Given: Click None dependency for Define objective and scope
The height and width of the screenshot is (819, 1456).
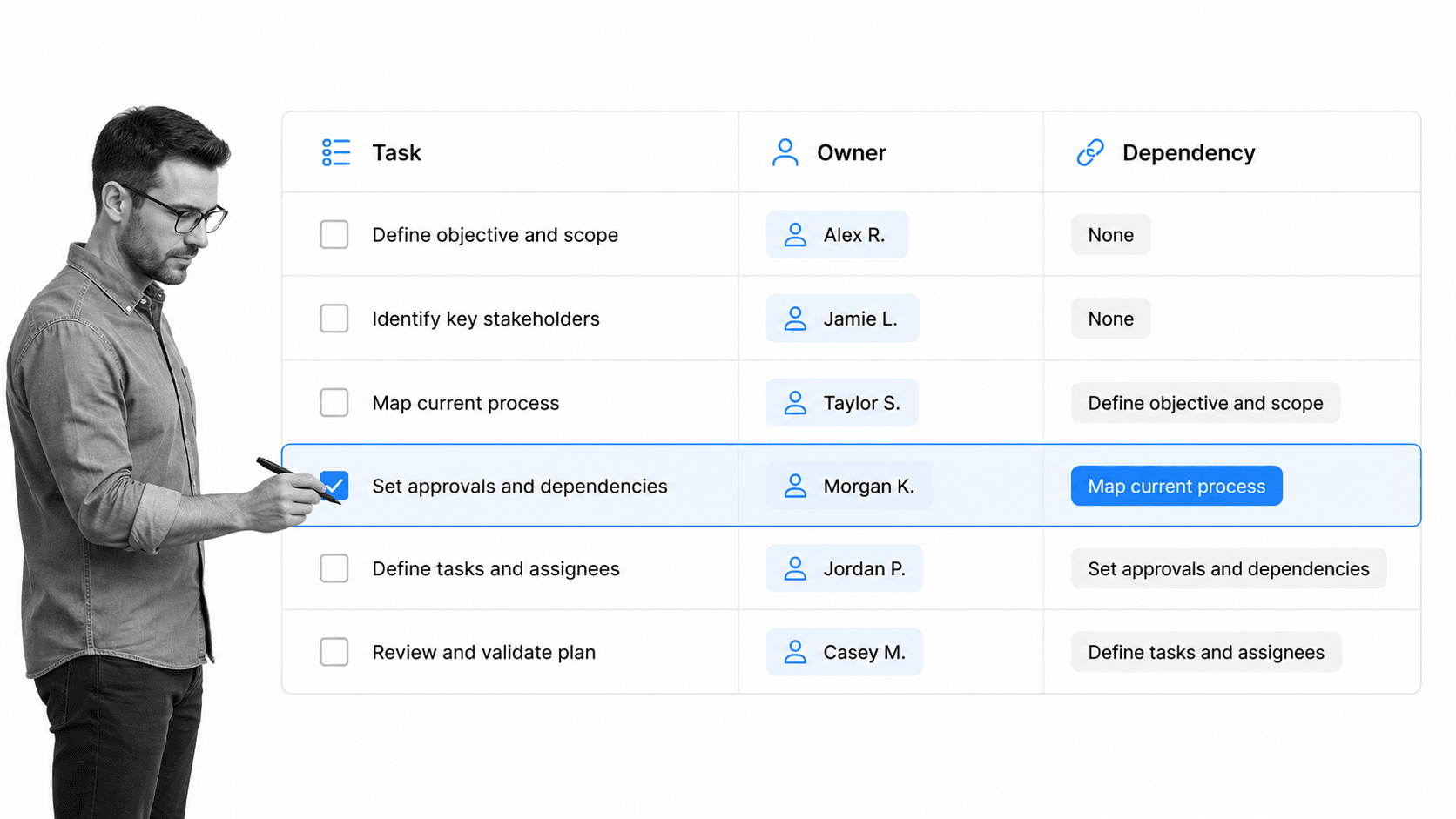Looking at the screenshot, I should (1110, 235).
